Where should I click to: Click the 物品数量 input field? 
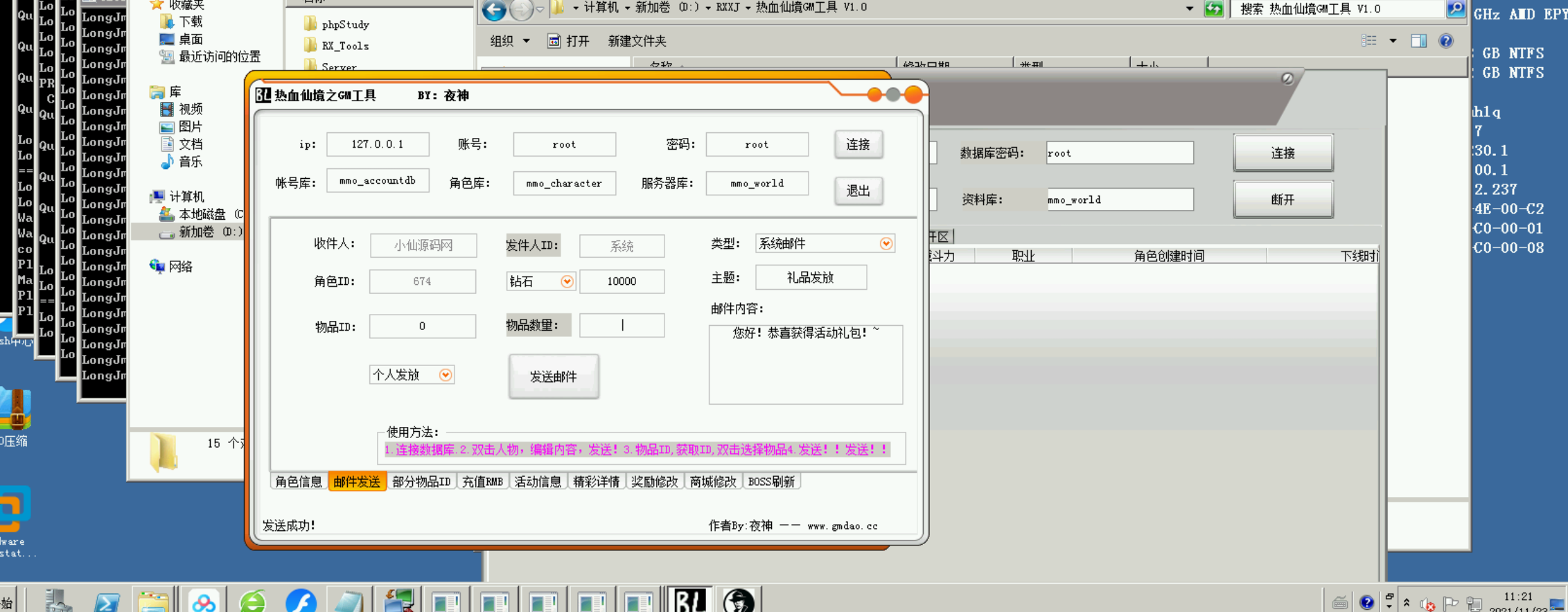[622, 325]
